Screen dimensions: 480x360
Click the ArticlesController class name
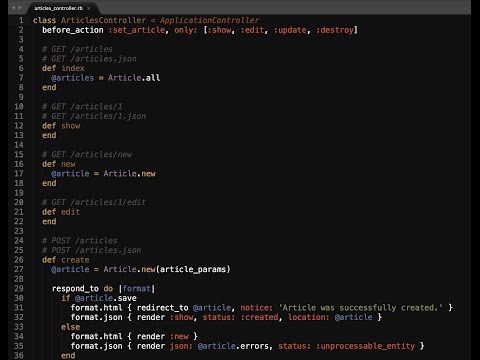coord(103,20)
